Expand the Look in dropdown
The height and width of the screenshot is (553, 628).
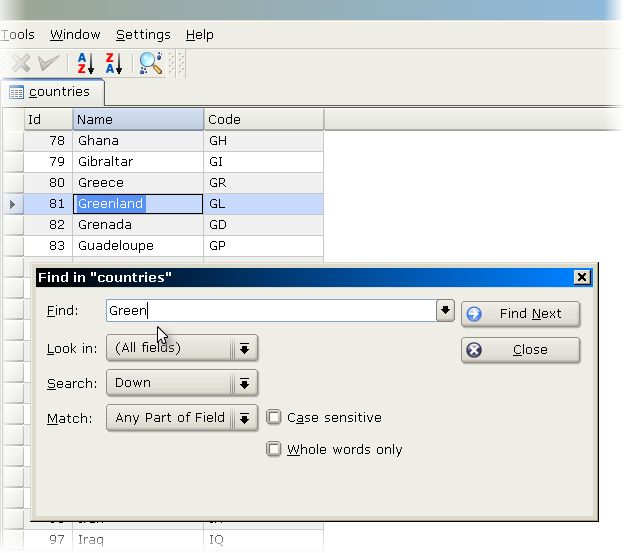click(244, 348)
